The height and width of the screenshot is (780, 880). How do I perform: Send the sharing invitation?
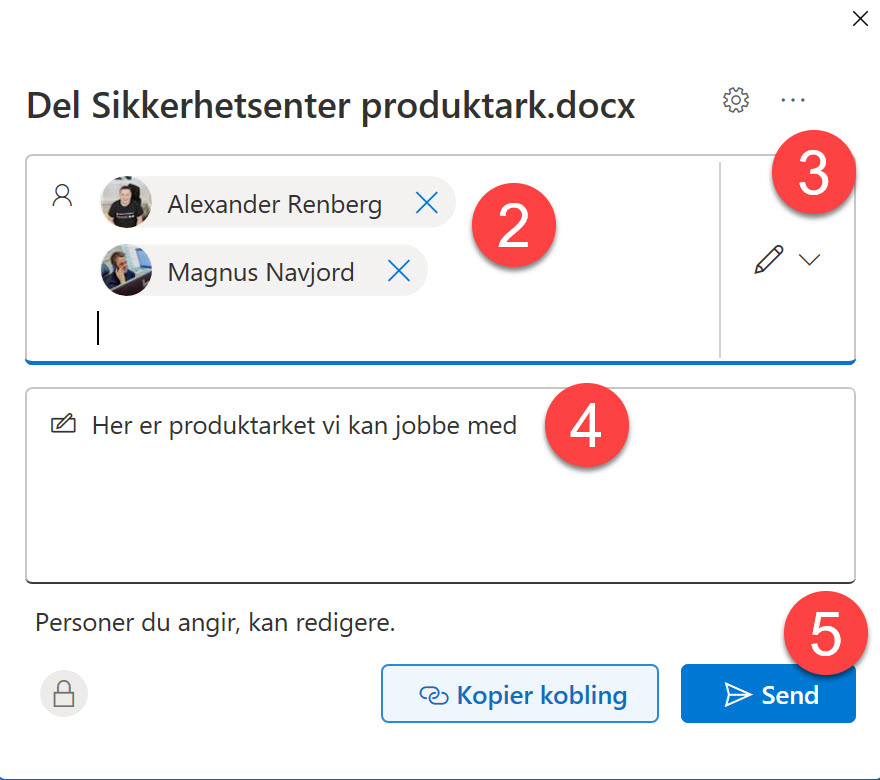[768, 693]
